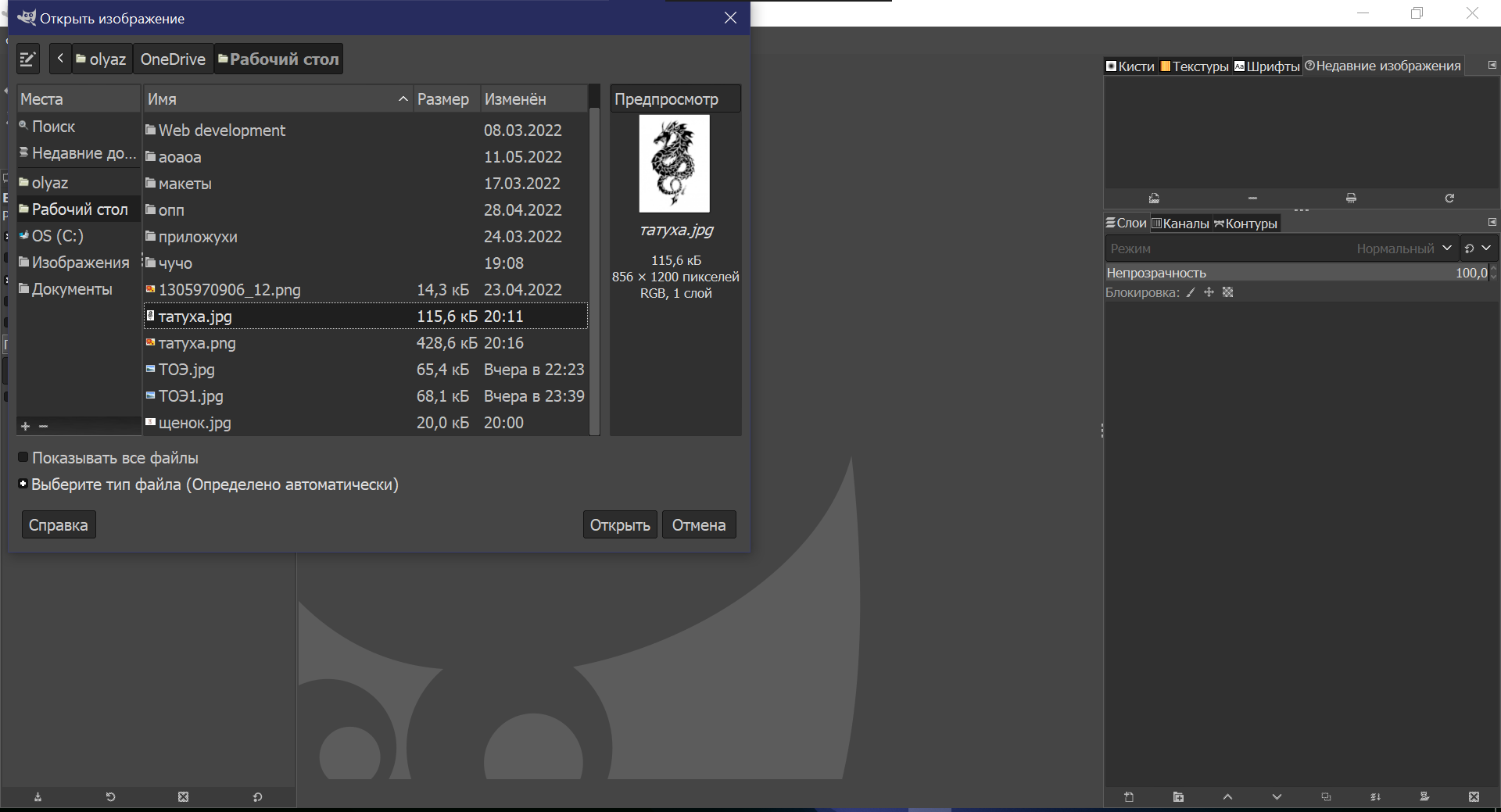The image size is (1501, 812).
Task: Select file 'щенок.jpg' in the list
Action: [365, 423]
